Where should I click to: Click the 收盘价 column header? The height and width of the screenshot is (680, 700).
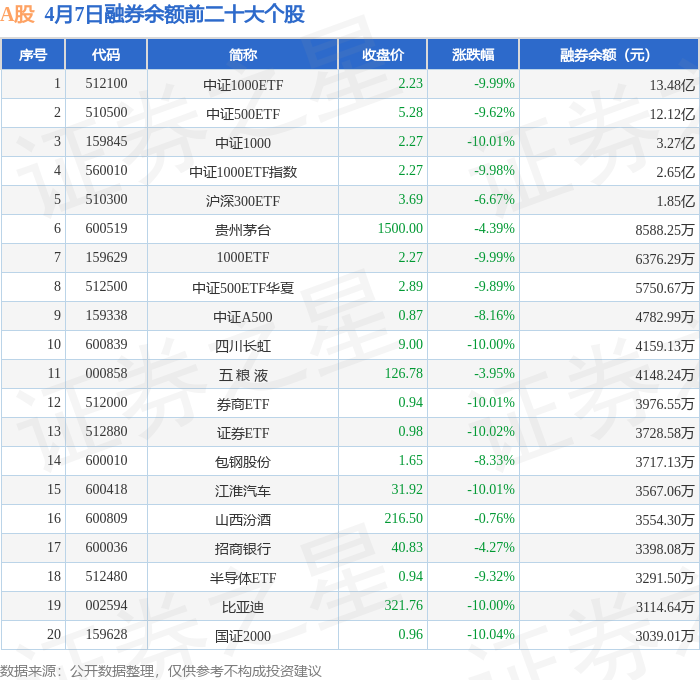click(x=383, y=54)
